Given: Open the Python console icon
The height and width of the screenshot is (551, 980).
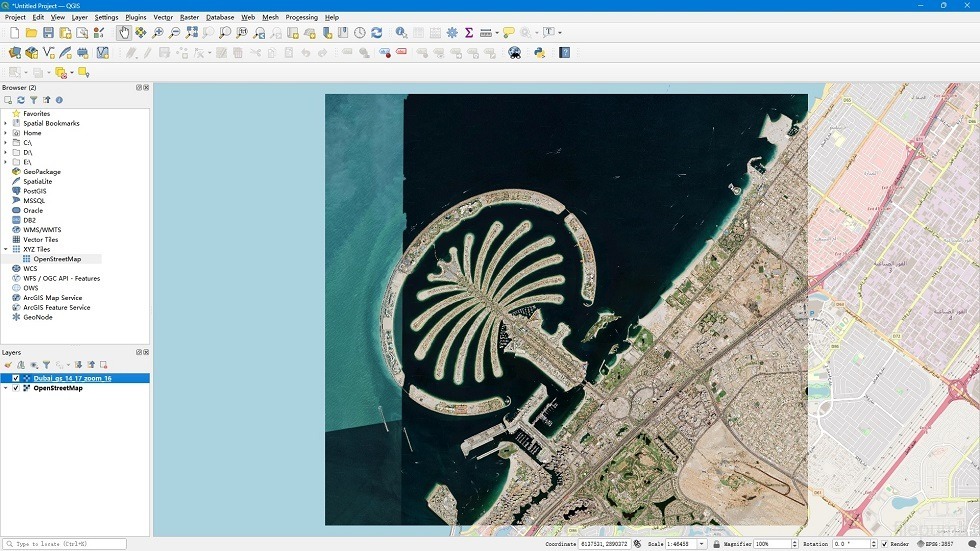Looking at the screenshot, I should (540, 52).
